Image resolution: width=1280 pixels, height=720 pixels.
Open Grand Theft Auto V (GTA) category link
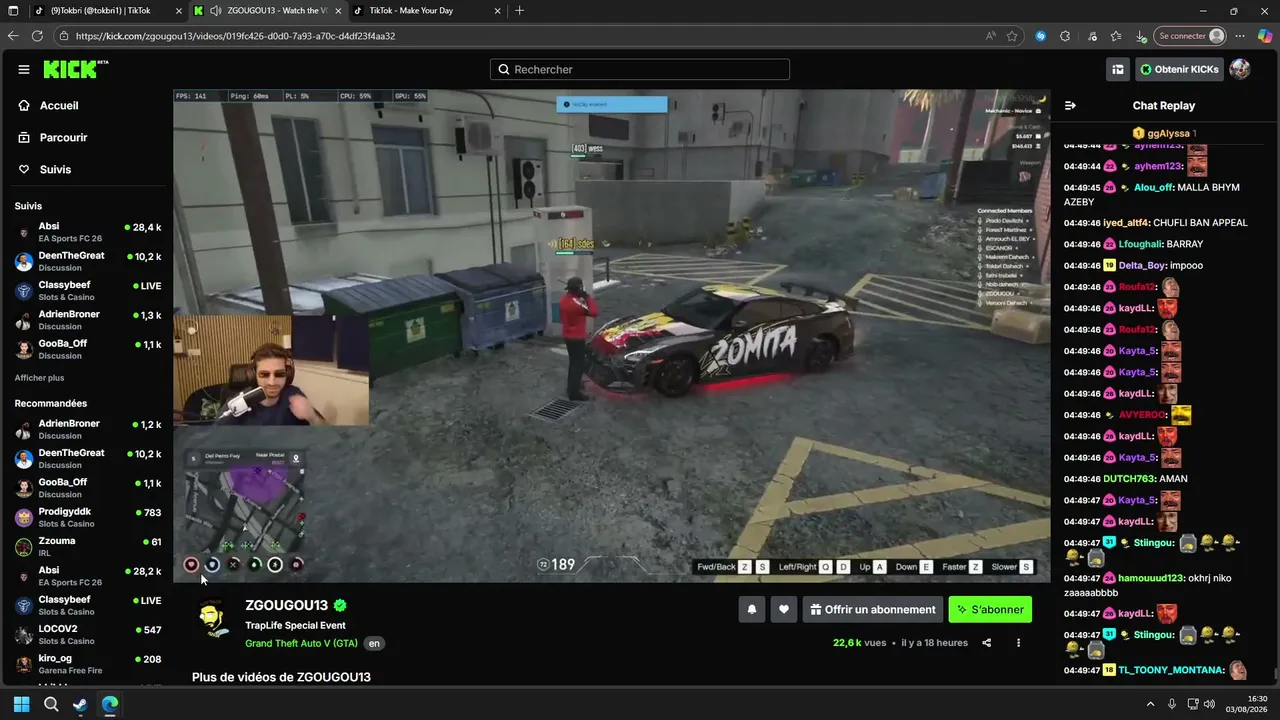(x=301, y=643)
